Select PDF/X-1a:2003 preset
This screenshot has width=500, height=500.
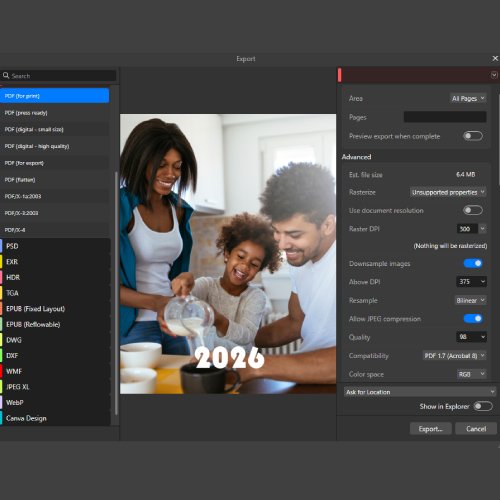(x=55, y=196)
